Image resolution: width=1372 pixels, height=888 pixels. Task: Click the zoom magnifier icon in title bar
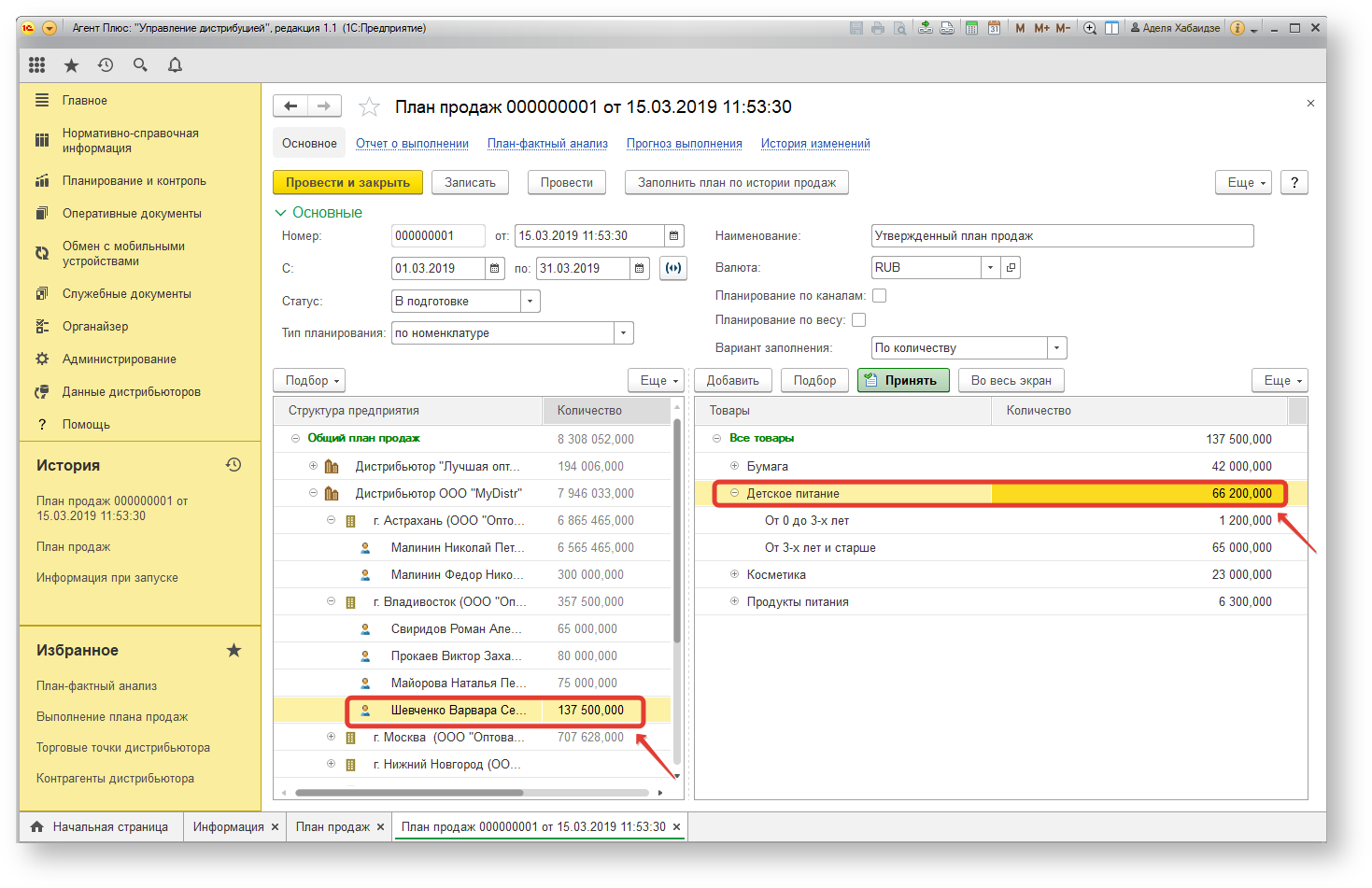[x=1090, y=28]
